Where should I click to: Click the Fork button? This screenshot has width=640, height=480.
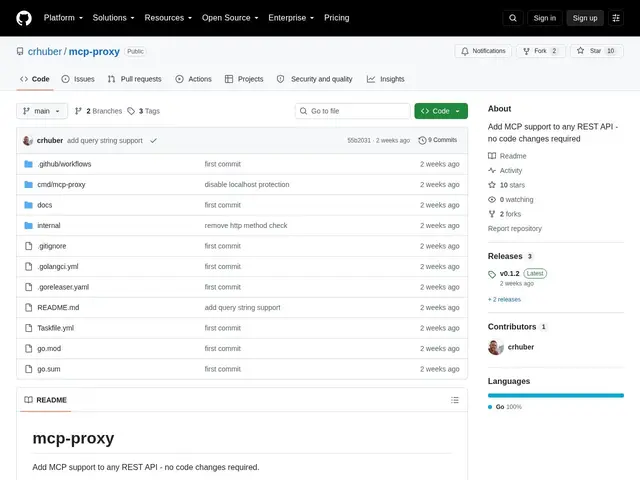pyautogui.click(x=540, y=51)
